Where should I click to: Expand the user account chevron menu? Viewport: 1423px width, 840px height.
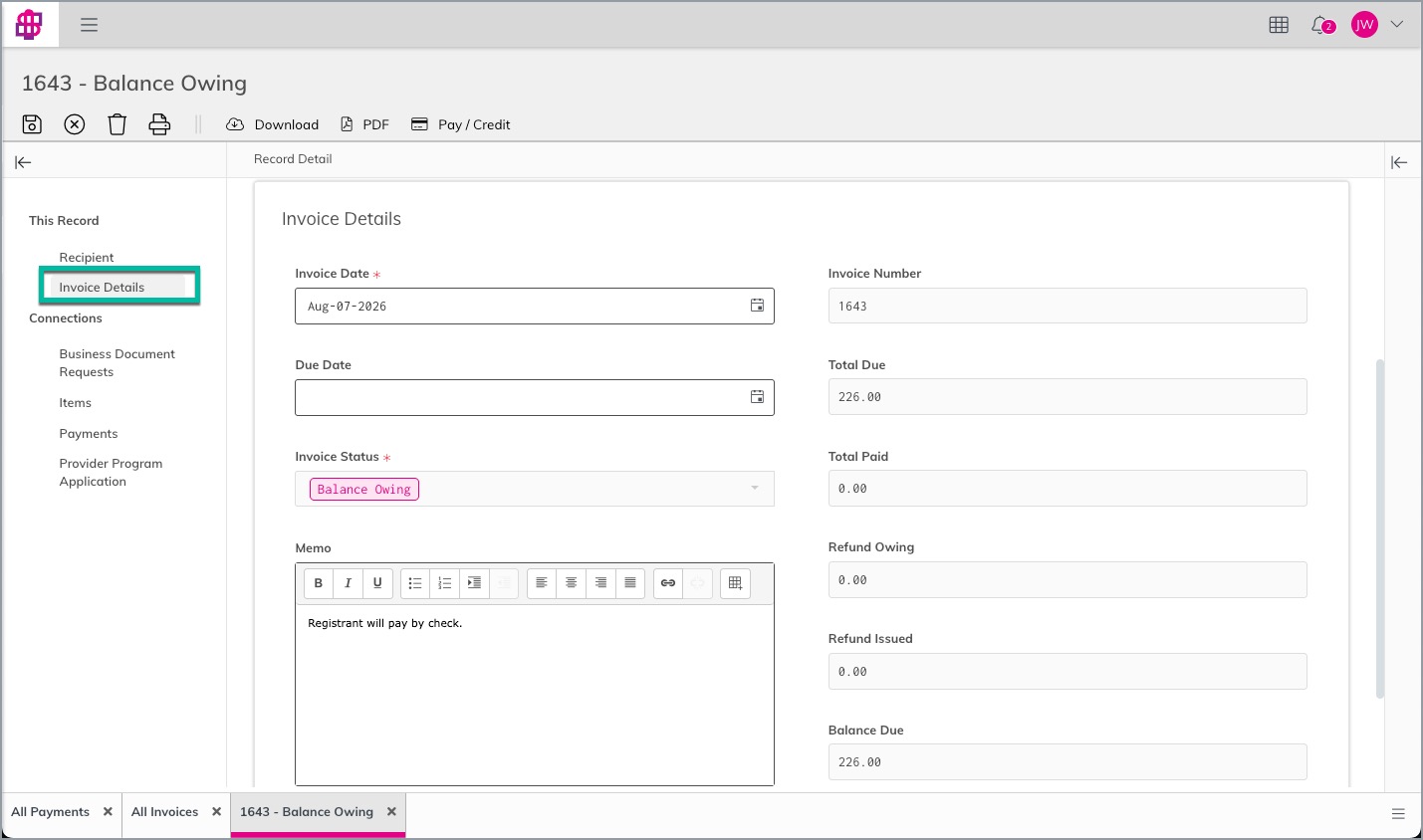coord(1397,25)
